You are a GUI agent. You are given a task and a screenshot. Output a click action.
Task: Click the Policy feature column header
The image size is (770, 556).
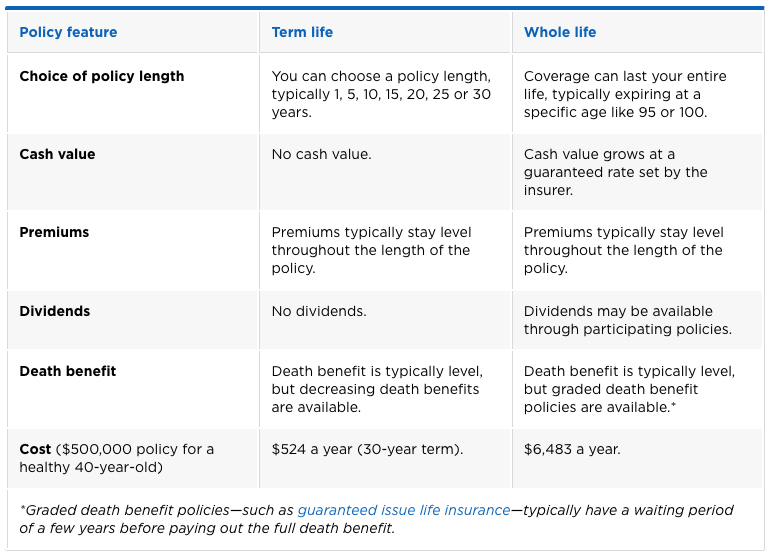coord(68,32)
